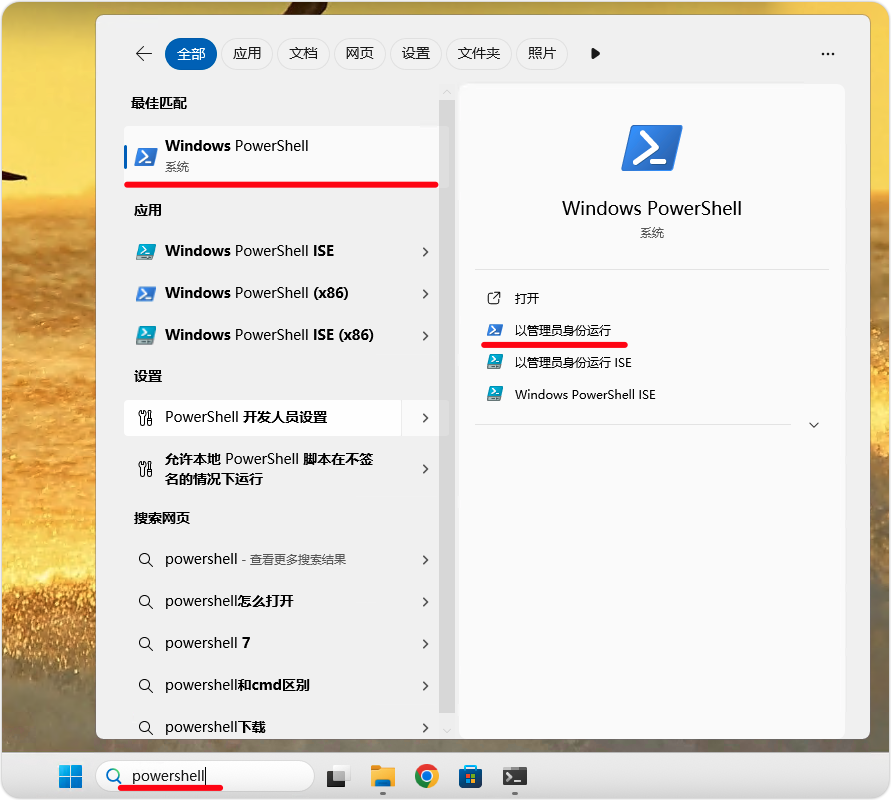Expand the powershell 查看更多搜索结果 chevron
This screenshot has height=800, width=891.
tap(425, 560)
